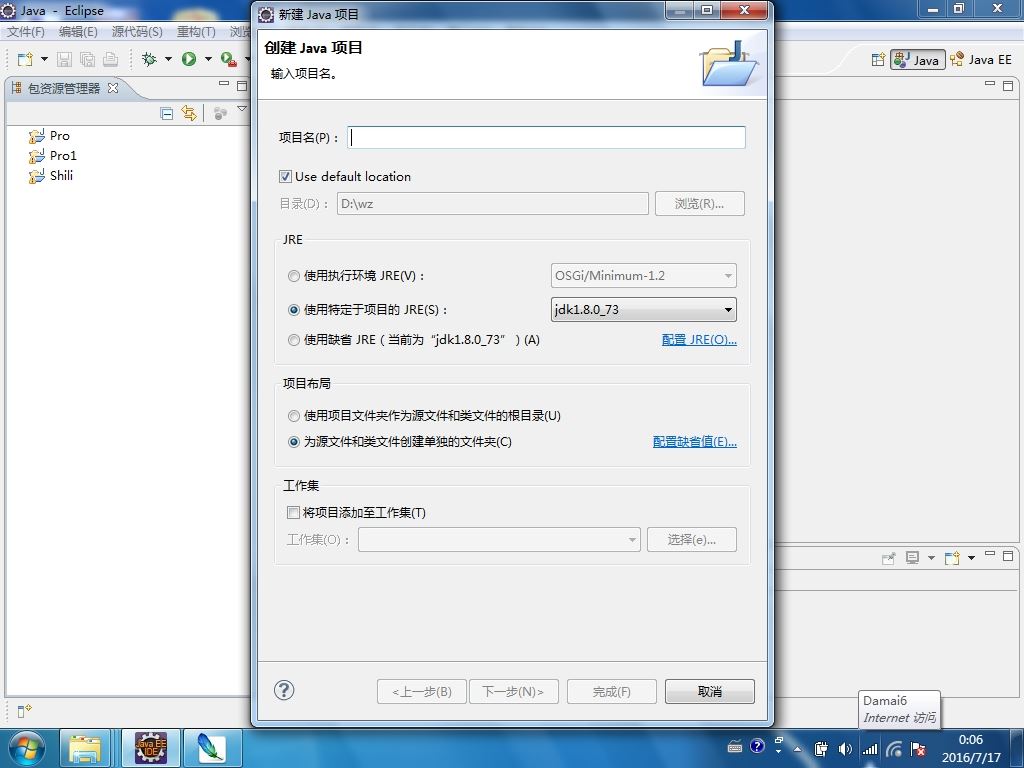Maximize the package explorer view
This screenshot has height=768, width=1024.
click(242, 86)
